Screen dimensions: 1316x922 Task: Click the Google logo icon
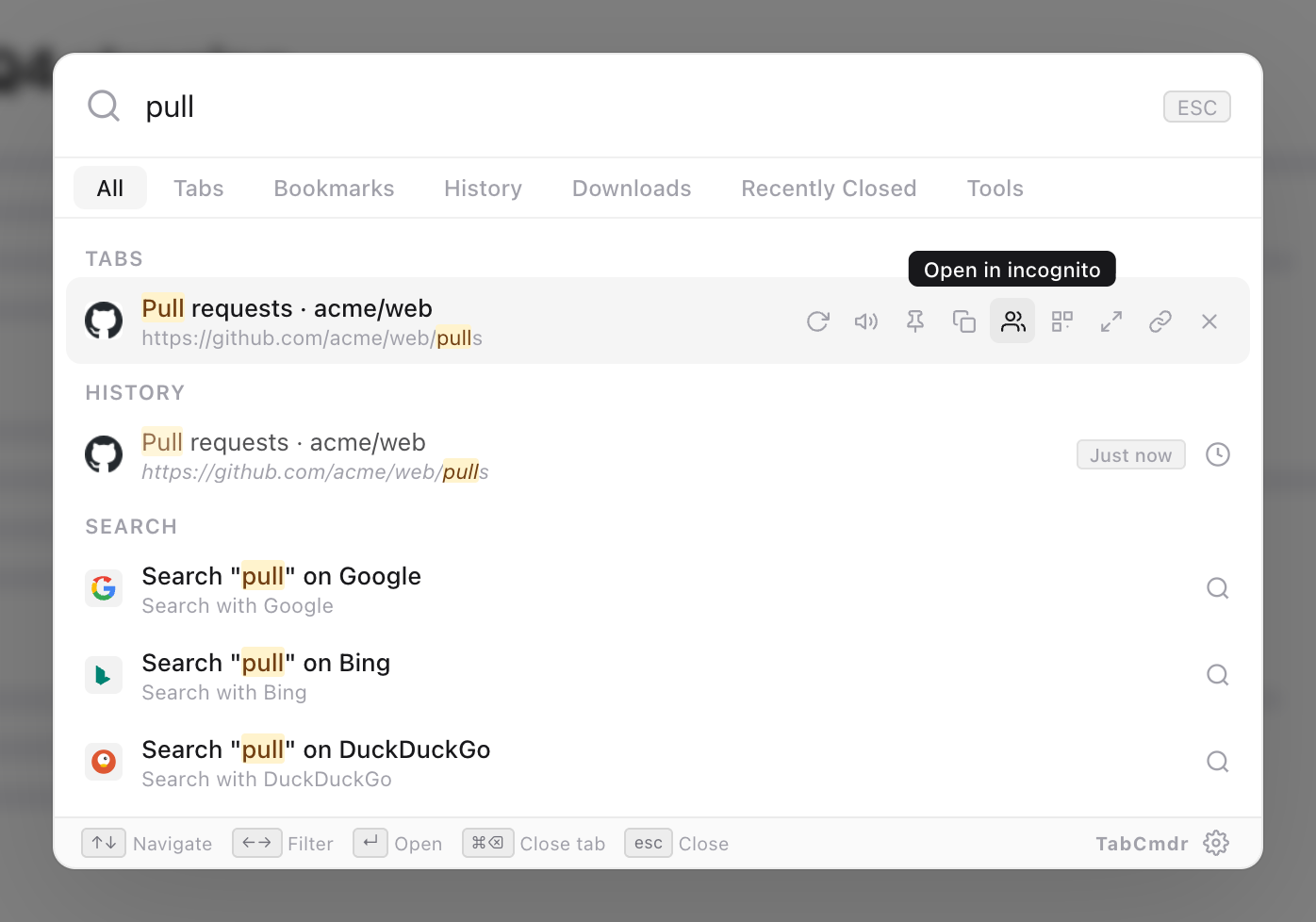(x=104, y=588)
